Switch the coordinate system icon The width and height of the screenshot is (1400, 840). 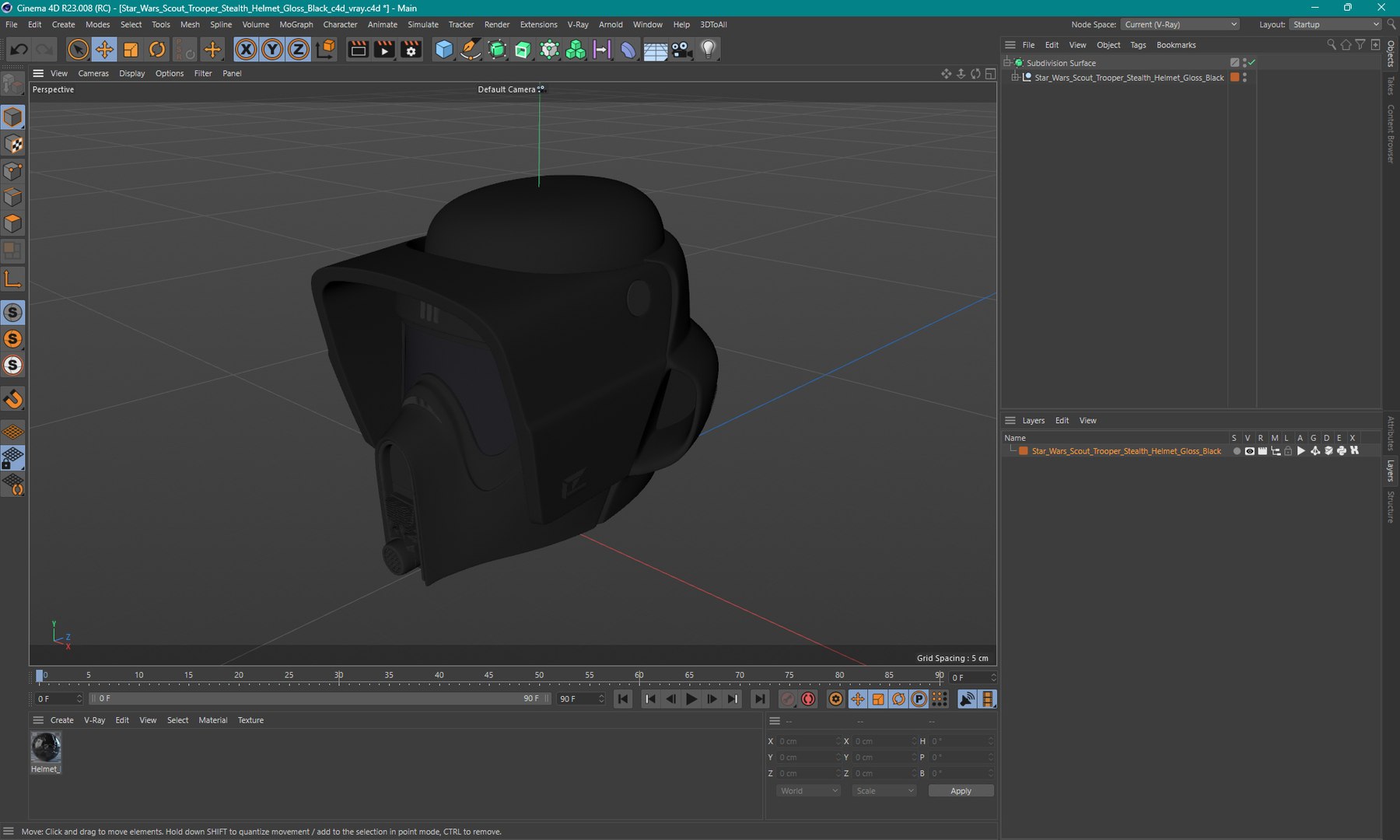coord(327,50)
